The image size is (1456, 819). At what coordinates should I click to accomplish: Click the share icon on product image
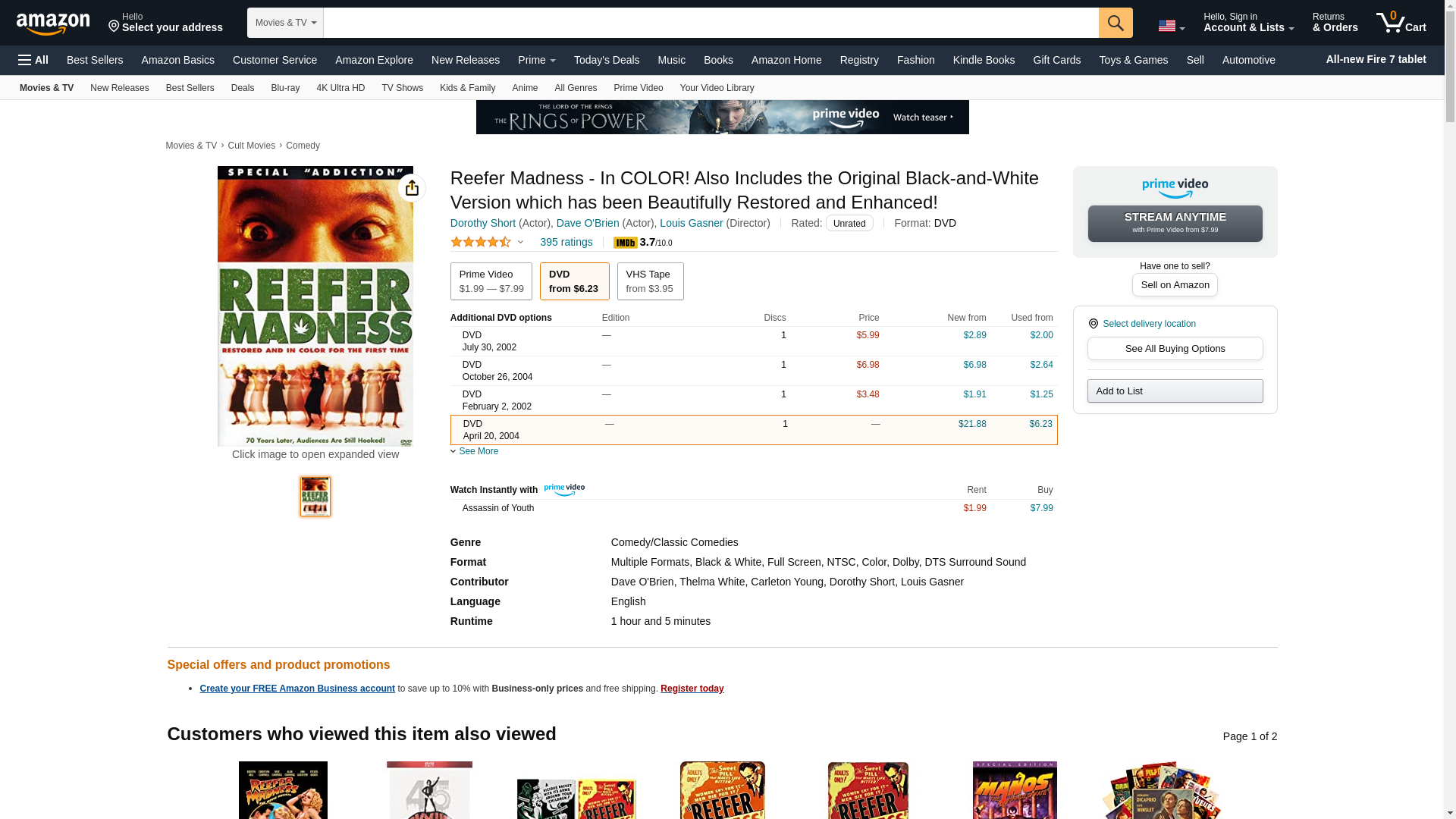pyautogui.click(x=412, y=188)
